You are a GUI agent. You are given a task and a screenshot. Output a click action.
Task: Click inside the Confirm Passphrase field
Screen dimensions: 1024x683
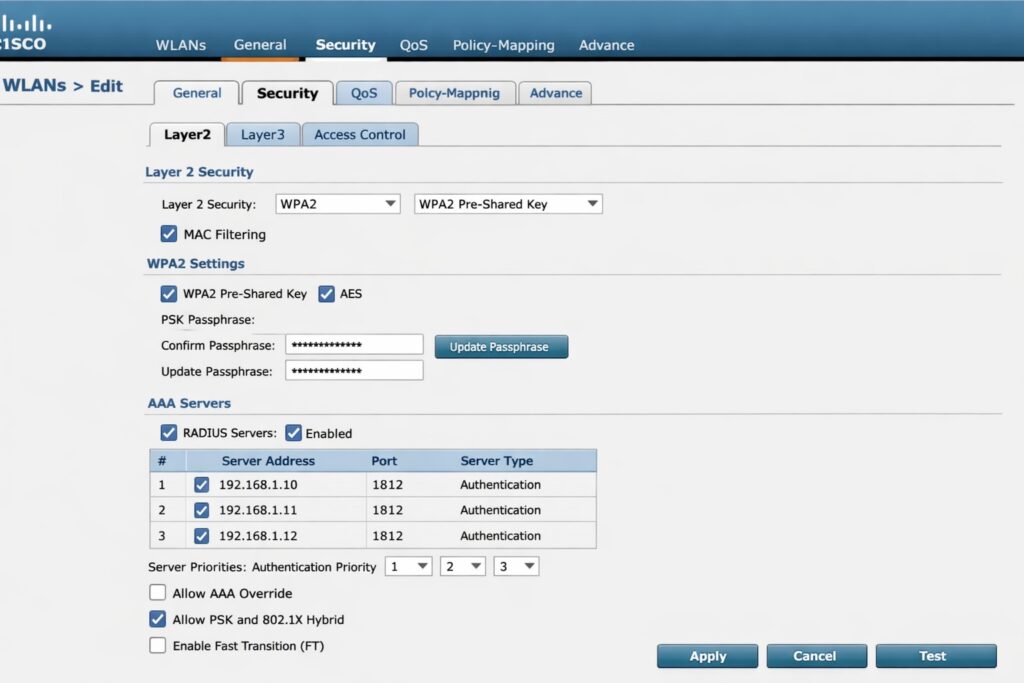click(355, 343)
